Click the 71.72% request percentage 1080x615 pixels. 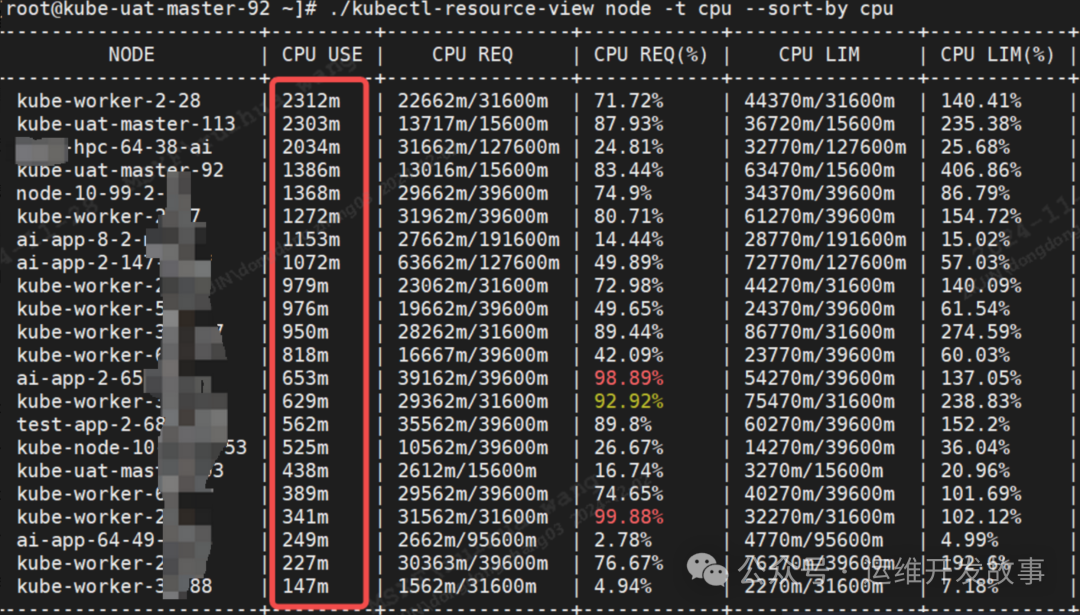(x=629, y=101)
